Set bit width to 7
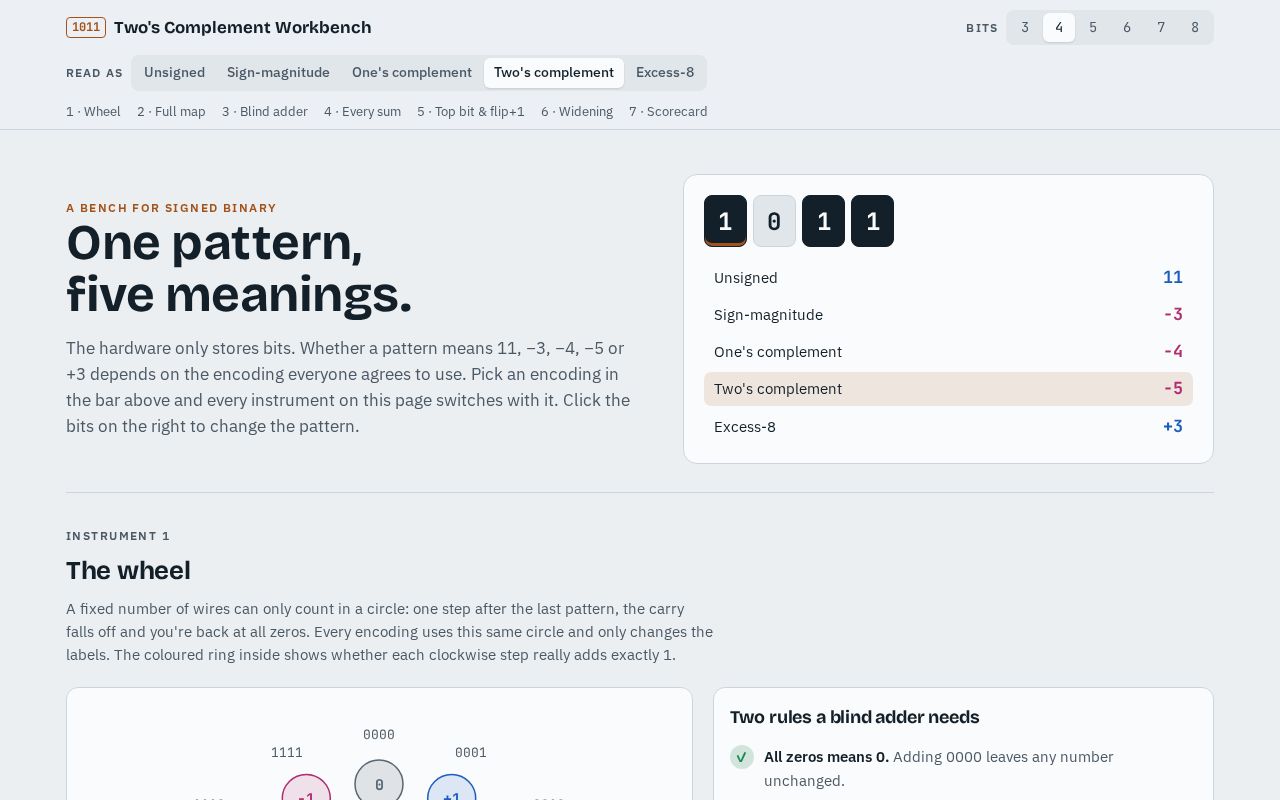 pos(1161,28)
